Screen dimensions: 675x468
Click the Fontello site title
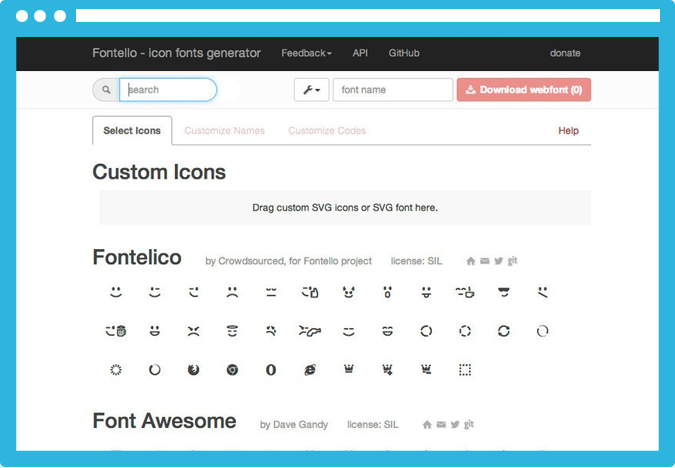176,53
